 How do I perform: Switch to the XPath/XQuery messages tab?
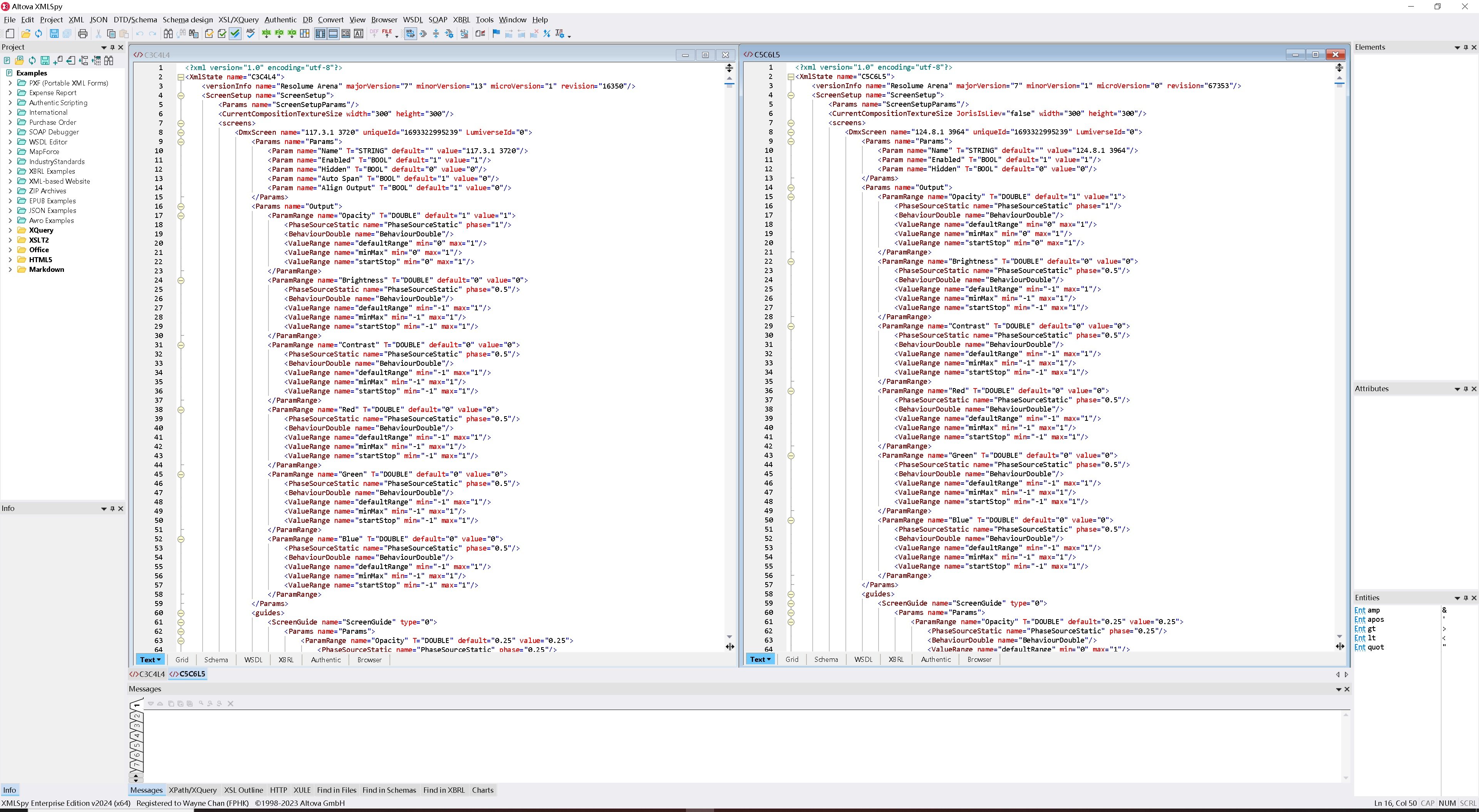192,790
